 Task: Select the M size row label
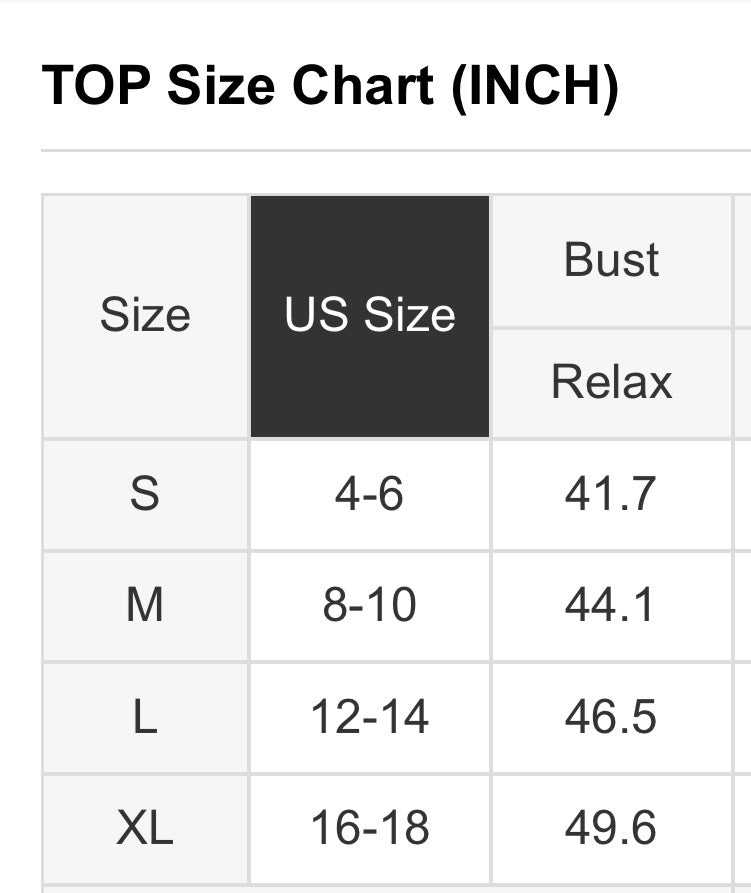(x=145, y=605)
